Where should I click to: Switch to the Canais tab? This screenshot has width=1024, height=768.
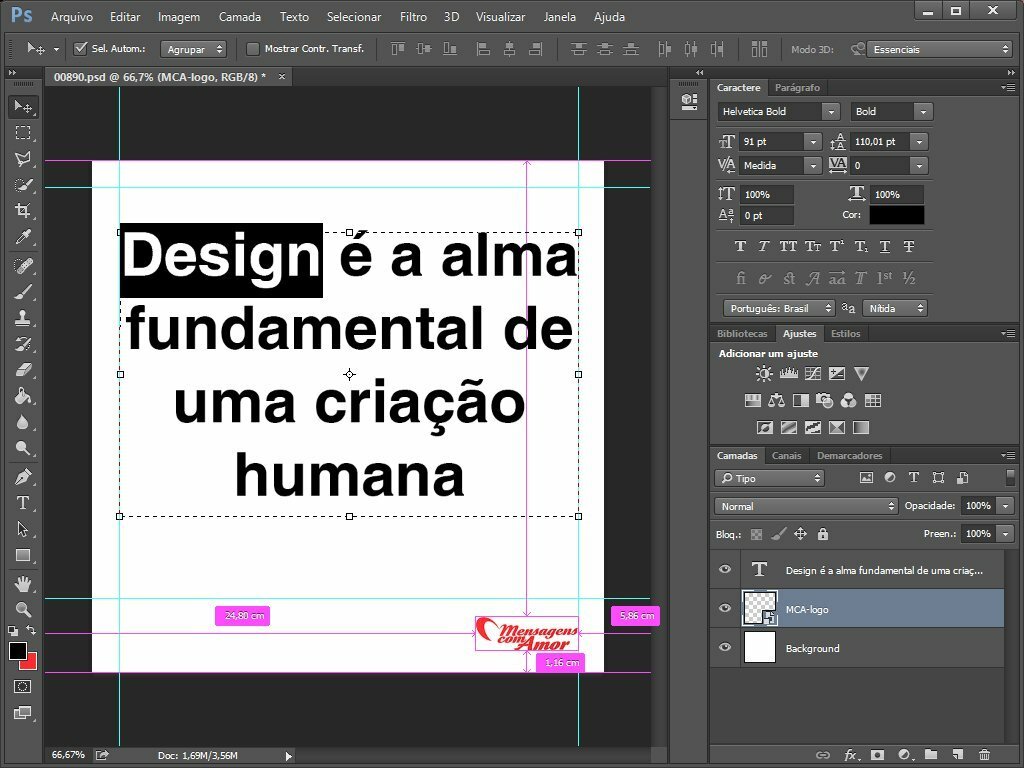tap(786, 455)
